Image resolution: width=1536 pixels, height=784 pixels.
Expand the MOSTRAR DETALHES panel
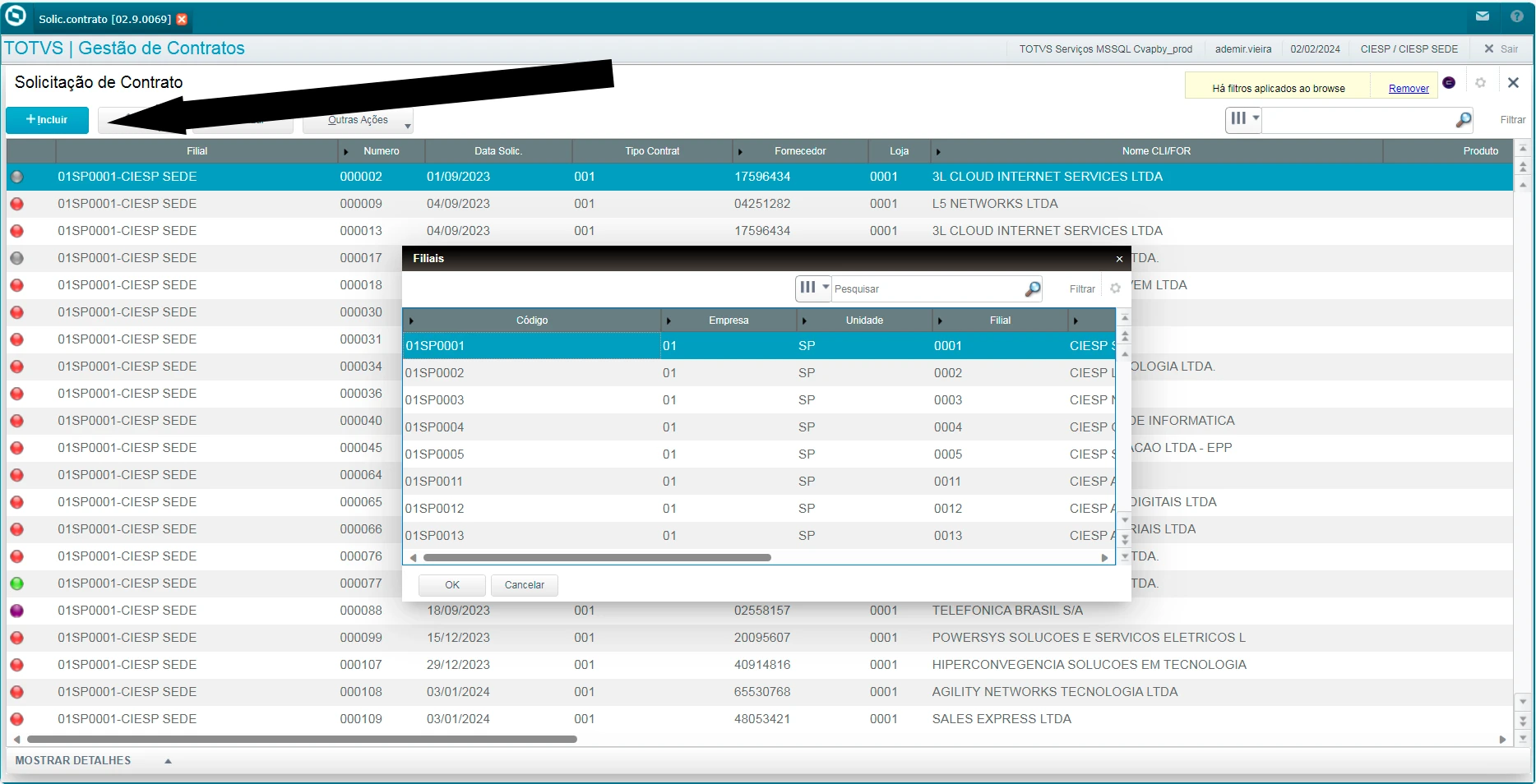pos(168,761)
